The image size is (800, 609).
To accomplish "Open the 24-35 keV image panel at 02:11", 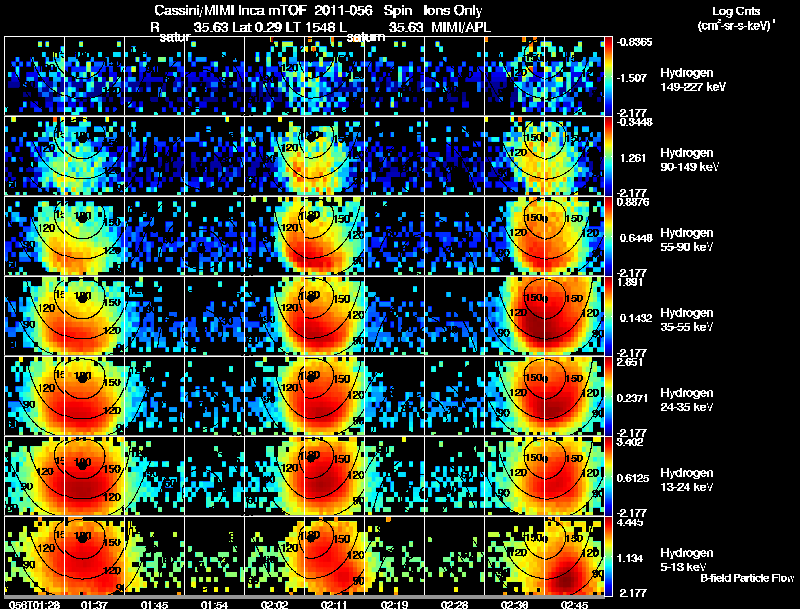I will click(x=334, y=396).
